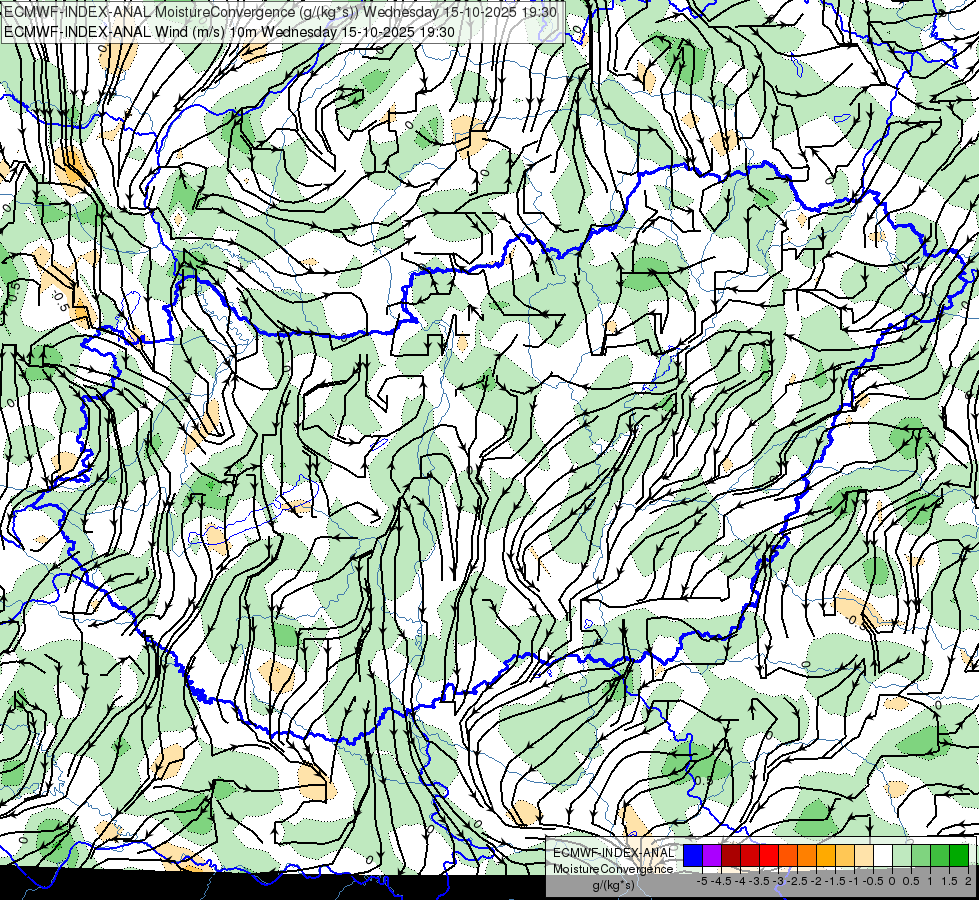Click the palest green swatch after 0
Screen dimensions: 979x900
[x=902, y=856]
